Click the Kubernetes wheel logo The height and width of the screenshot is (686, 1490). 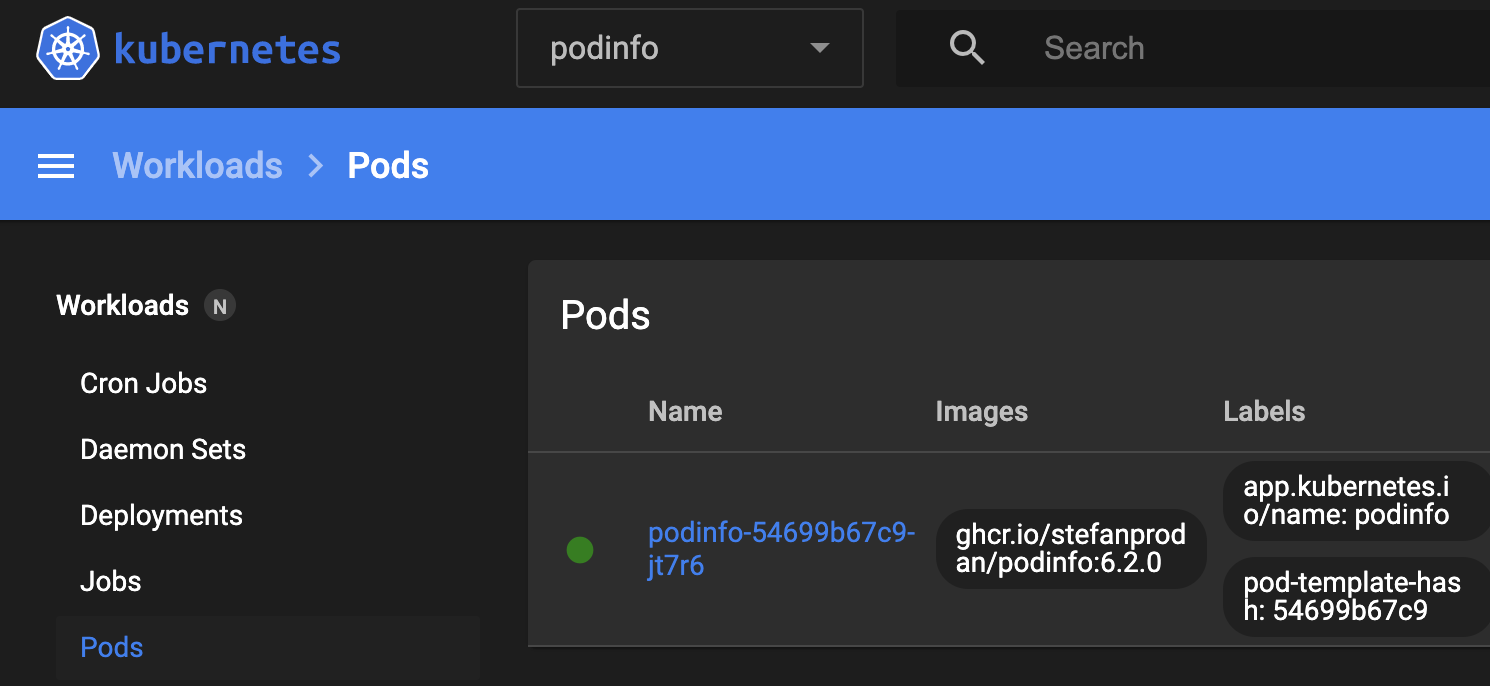click(66, 46)
